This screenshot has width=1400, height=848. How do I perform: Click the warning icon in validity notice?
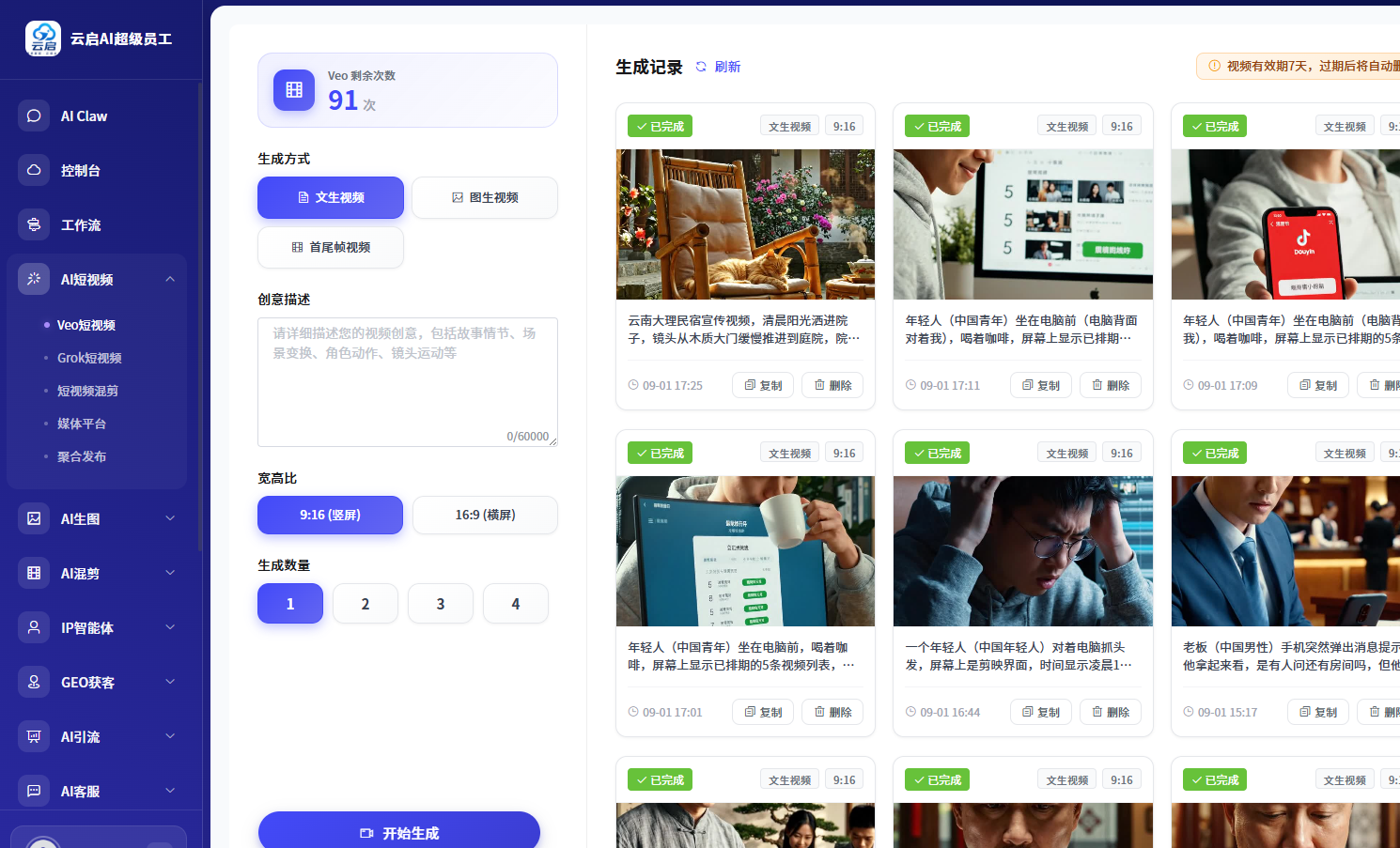1214,66
